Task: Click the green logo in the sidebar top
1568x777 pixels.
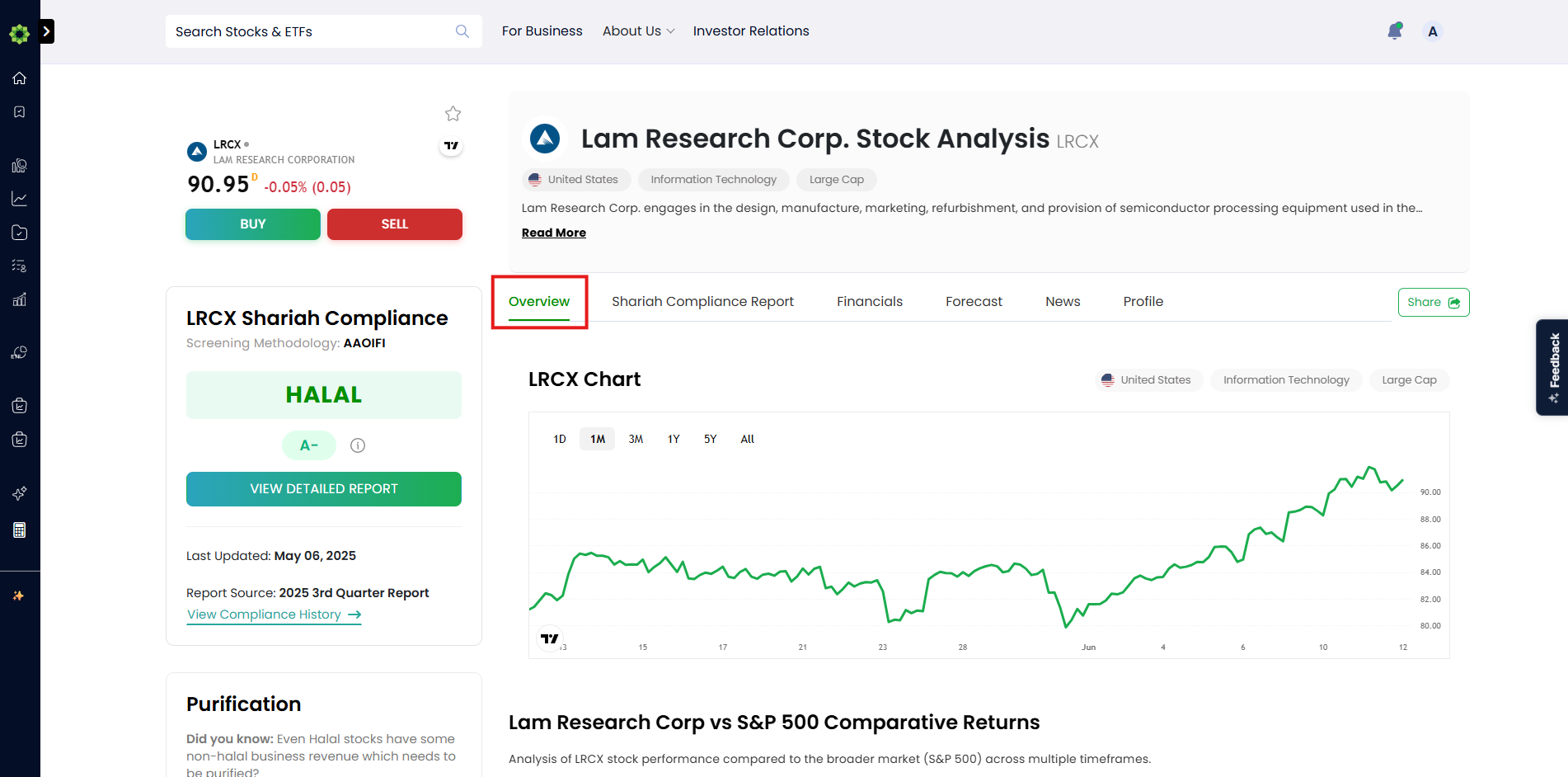Action: coord(20,34)
